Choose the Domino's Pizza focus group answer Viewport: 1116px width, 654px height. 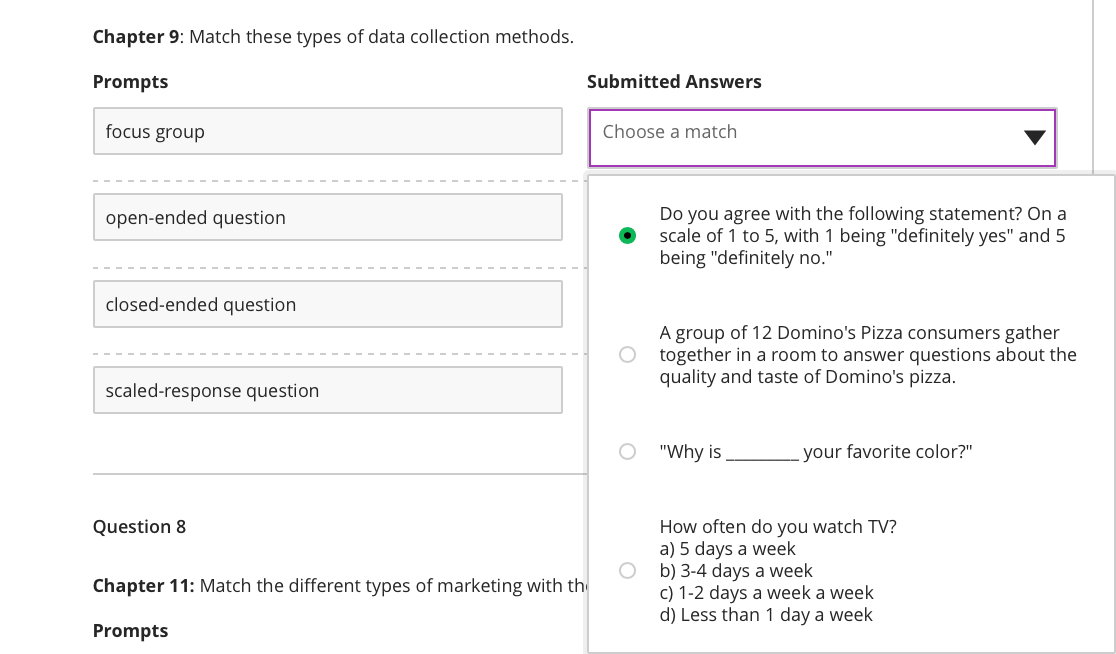[x=628, y=354]
